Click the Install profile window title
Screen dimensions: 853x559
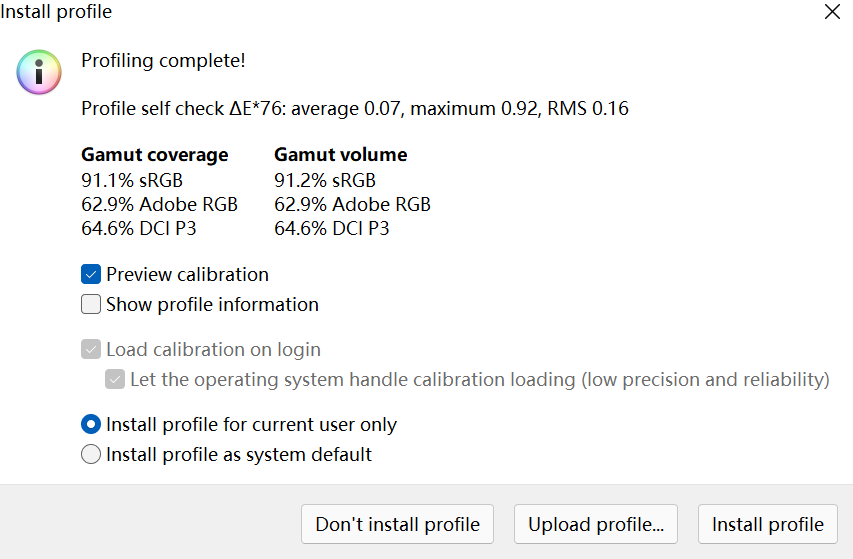[x=57, y=13]
